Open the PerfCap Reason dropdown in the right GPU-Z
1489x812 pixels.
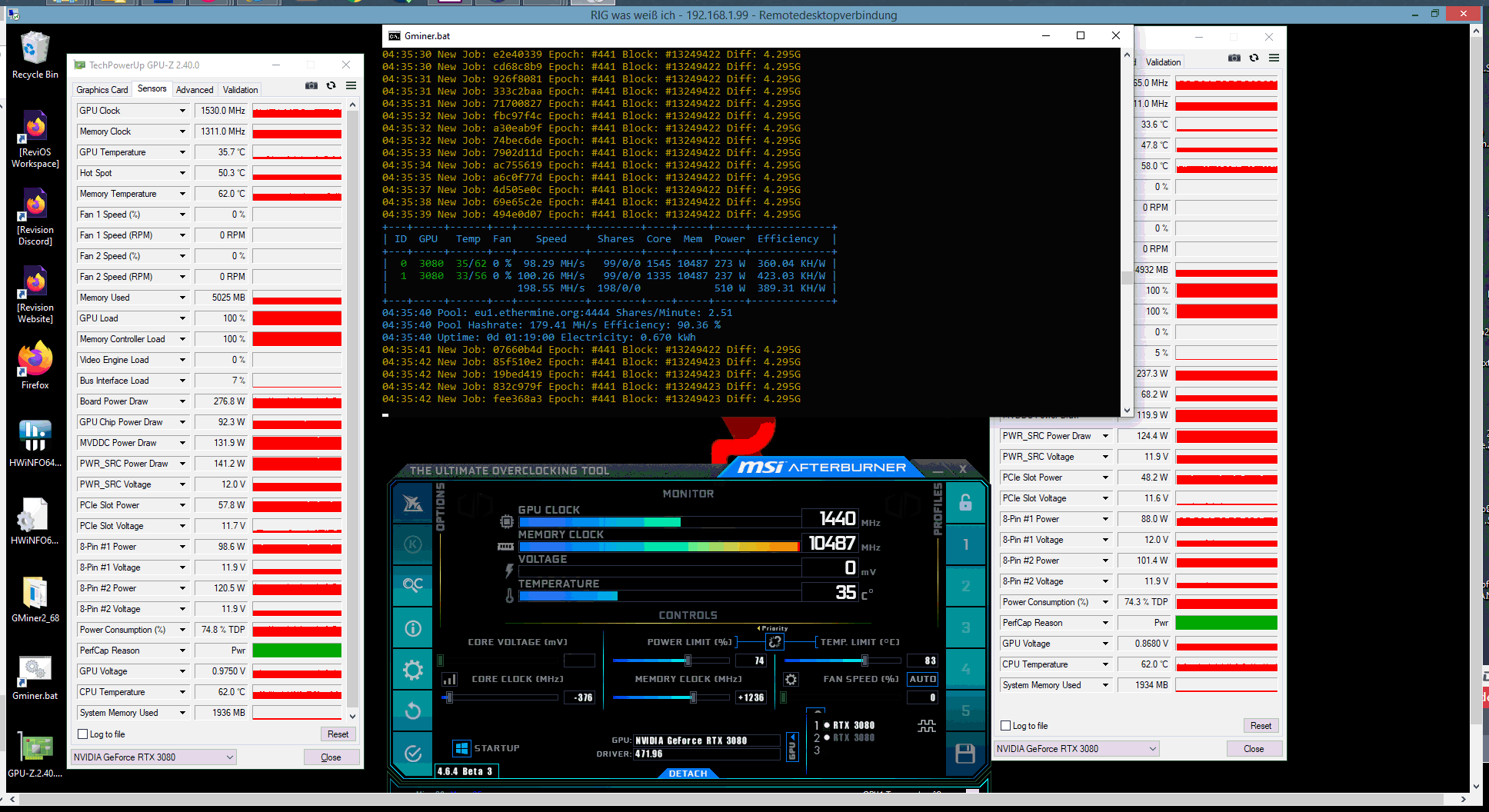click(1105, 623)
